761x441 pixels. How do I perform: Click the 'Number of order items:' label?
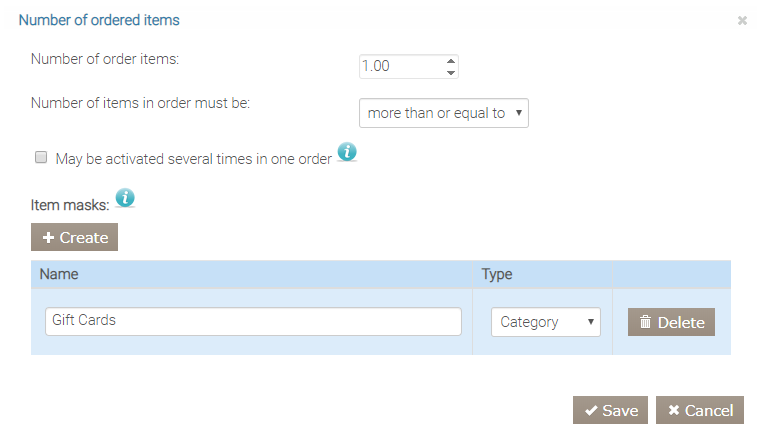[105, 59]
